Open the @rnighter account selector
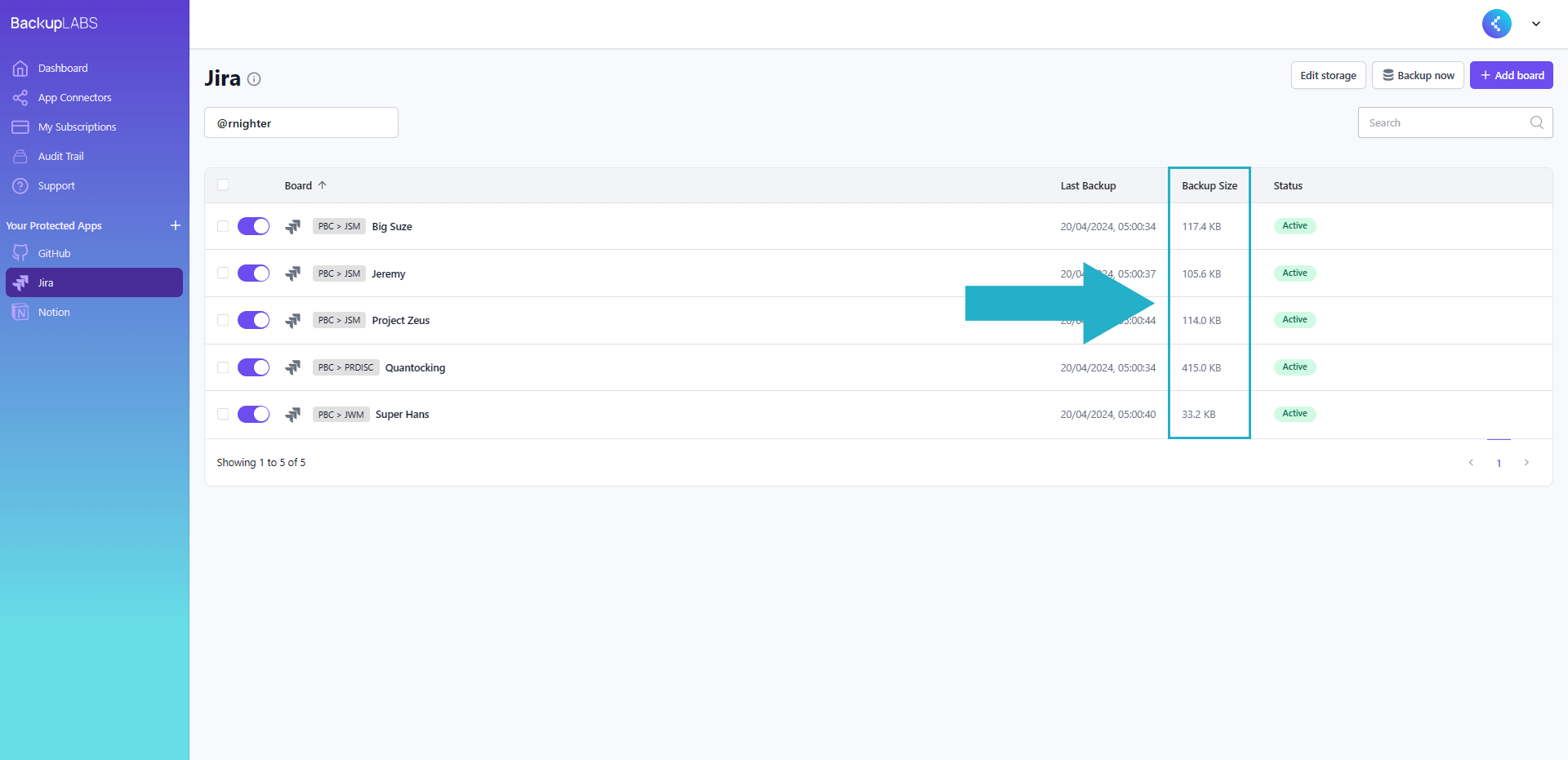Screen dimensions: 1568x760 click(x=301, y=122)
